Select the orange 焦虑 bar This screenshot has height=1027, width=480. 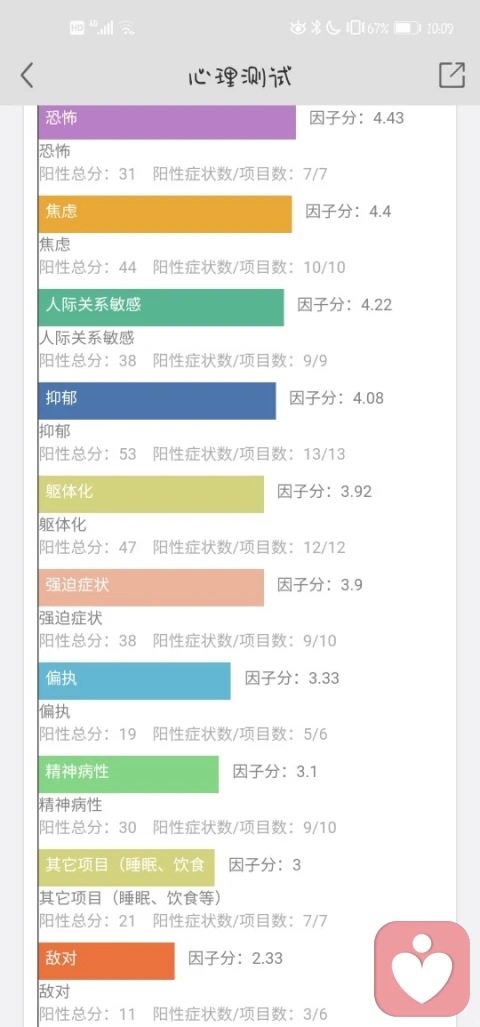pyautogui.click(x=165, y=214)
